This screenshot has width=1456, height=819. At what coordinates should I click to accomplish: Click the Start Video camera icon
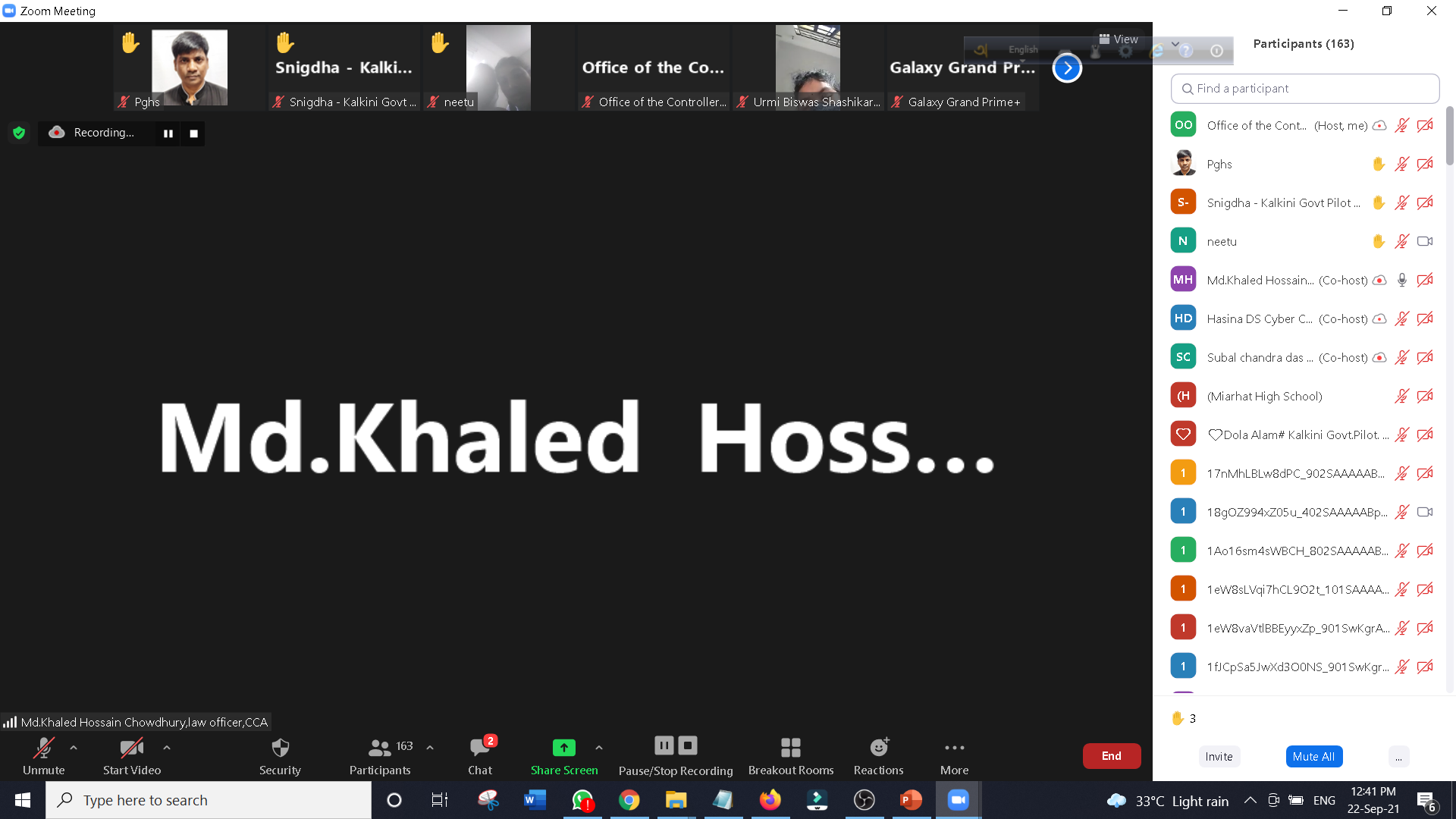click(132, 748)
